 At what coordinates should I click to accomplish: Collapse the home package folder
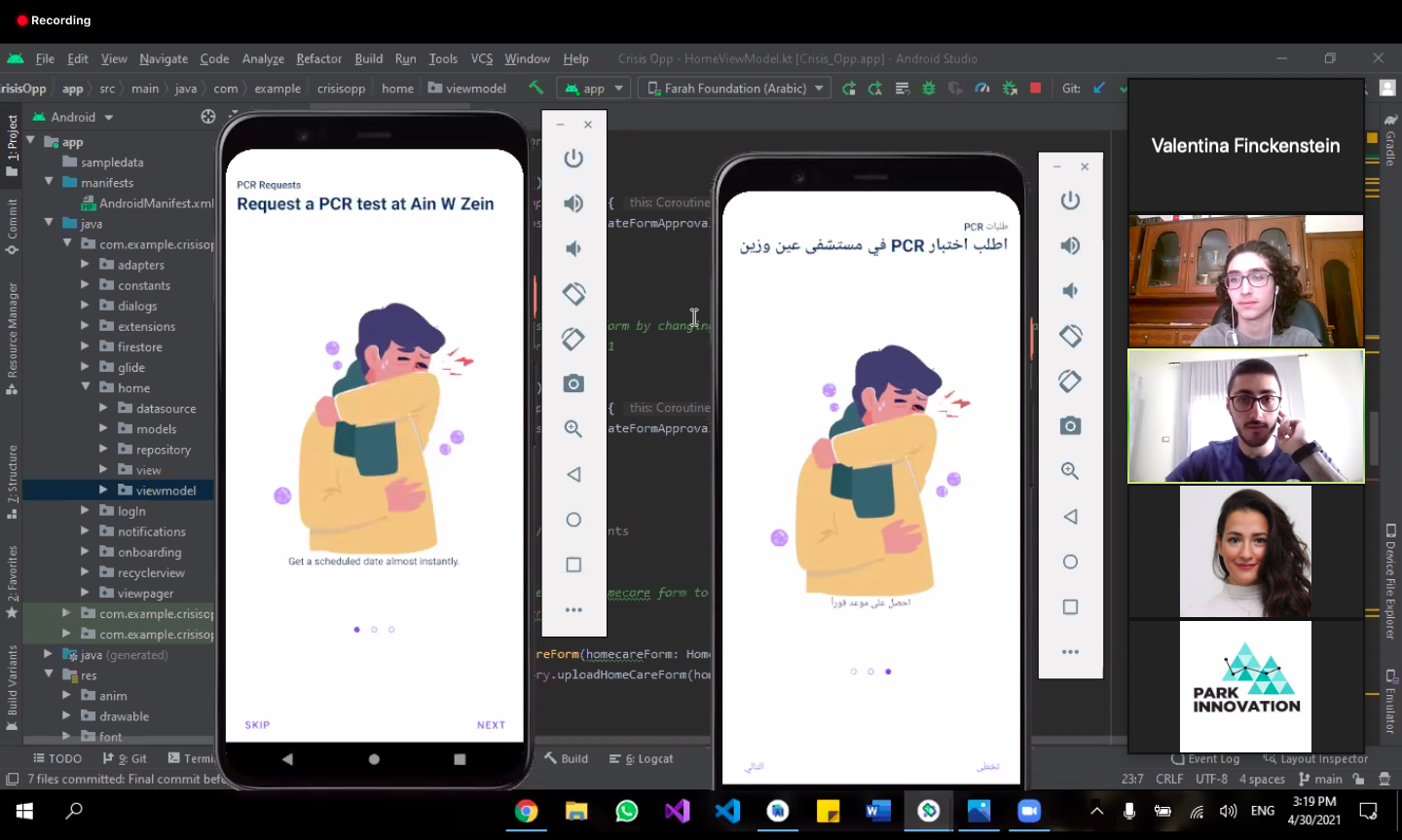[86, 387]
